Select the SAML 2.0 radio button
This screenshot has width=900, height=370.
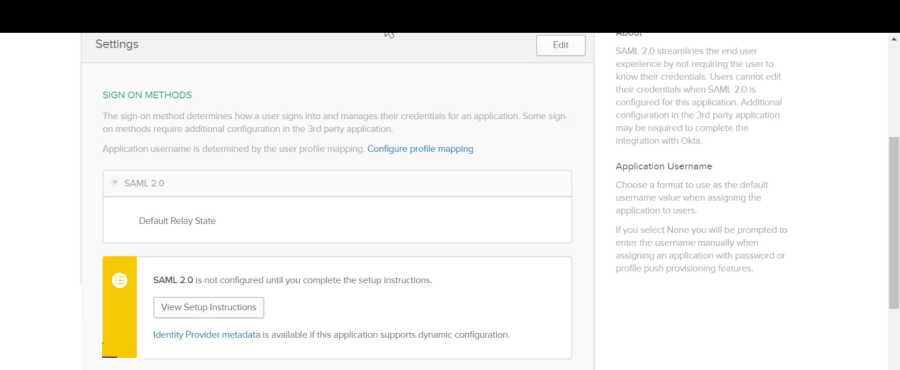[x=115, y=182]
